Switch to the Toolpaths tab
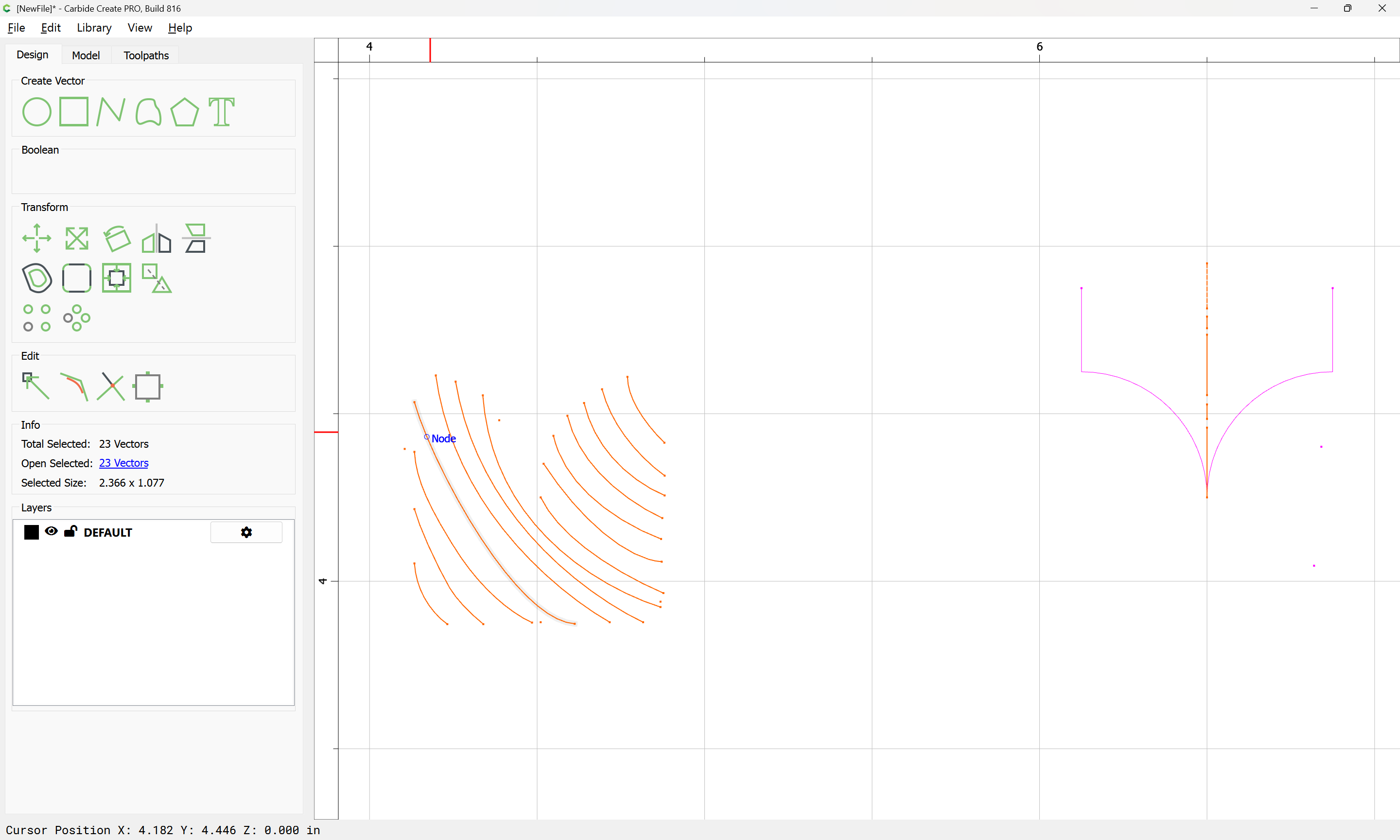Viewport: 1400px width, 840px height. pos(146,55)
